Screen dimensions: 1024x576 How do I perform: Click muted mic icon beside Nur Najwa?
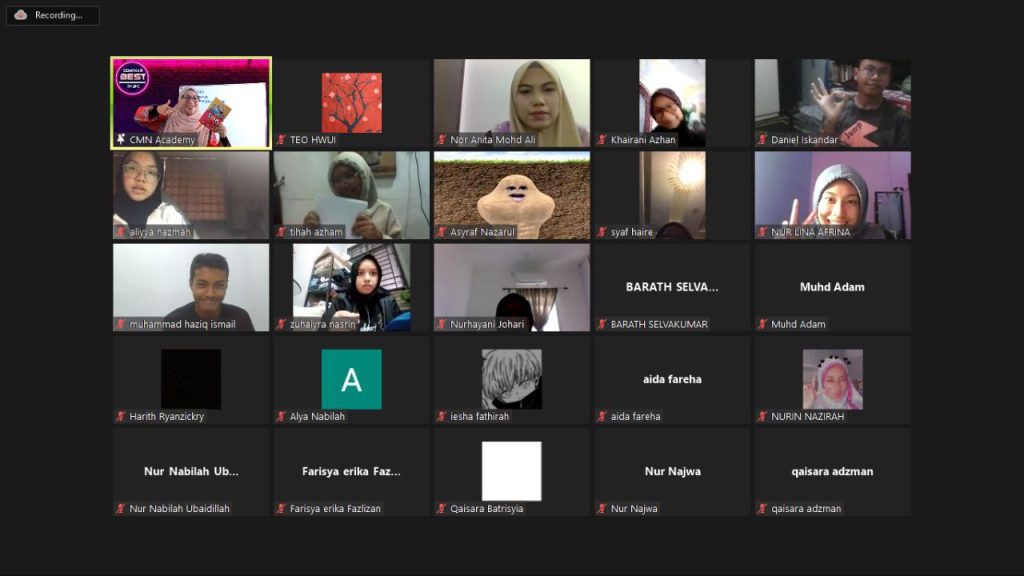coord(602,508)
